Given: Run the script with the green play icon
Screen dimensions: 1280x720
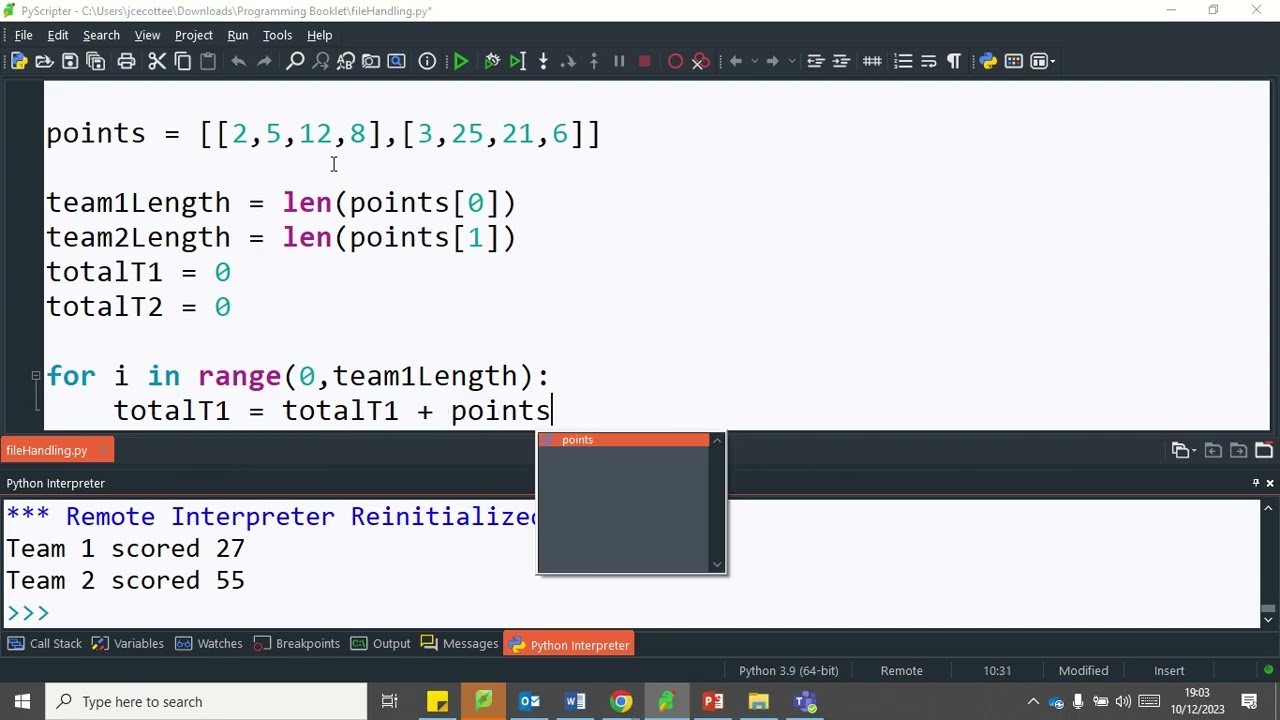Looking at the screenshot, I should (461, 61).
